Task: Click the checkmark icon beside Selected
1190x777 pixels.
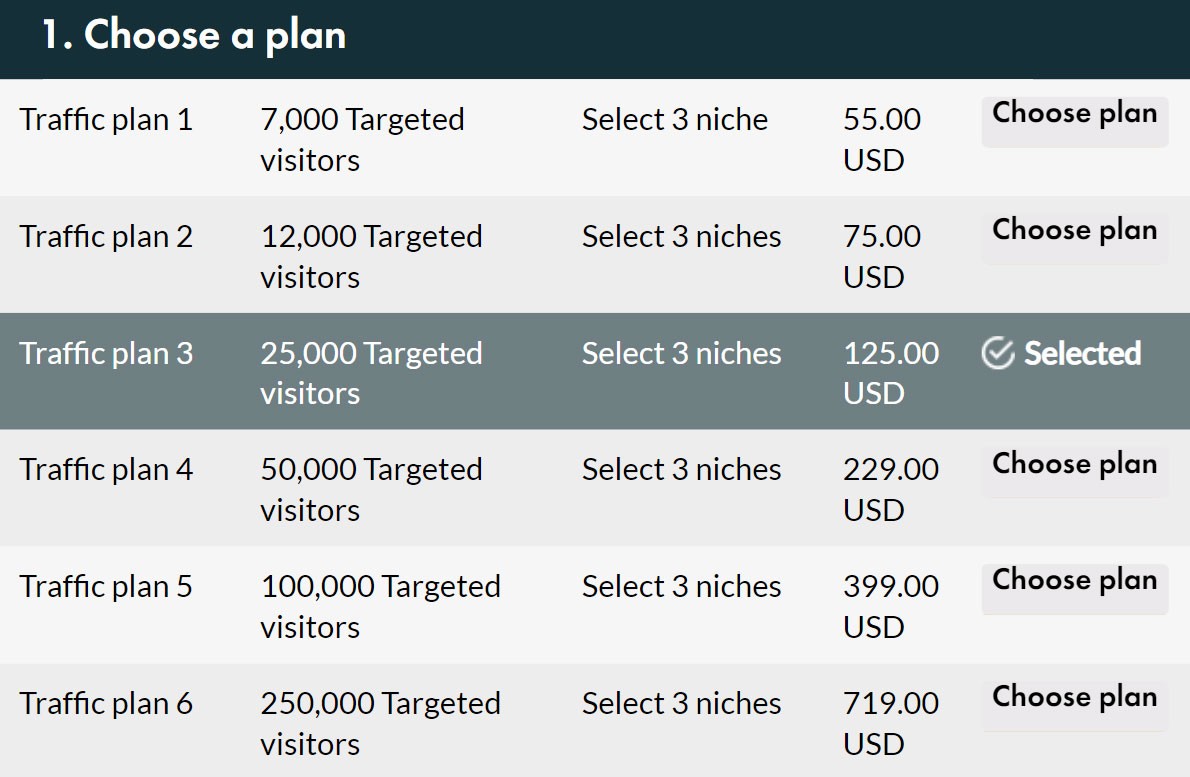Action: (997, 353)
